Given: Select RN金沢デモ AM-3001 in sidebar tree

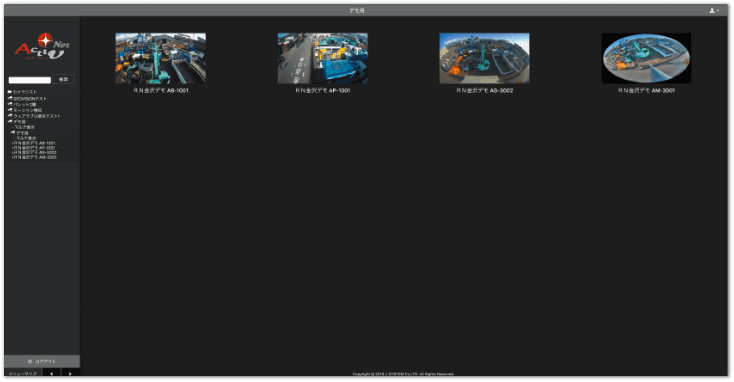Looking at the screenshot, I should tap(34, 157).
